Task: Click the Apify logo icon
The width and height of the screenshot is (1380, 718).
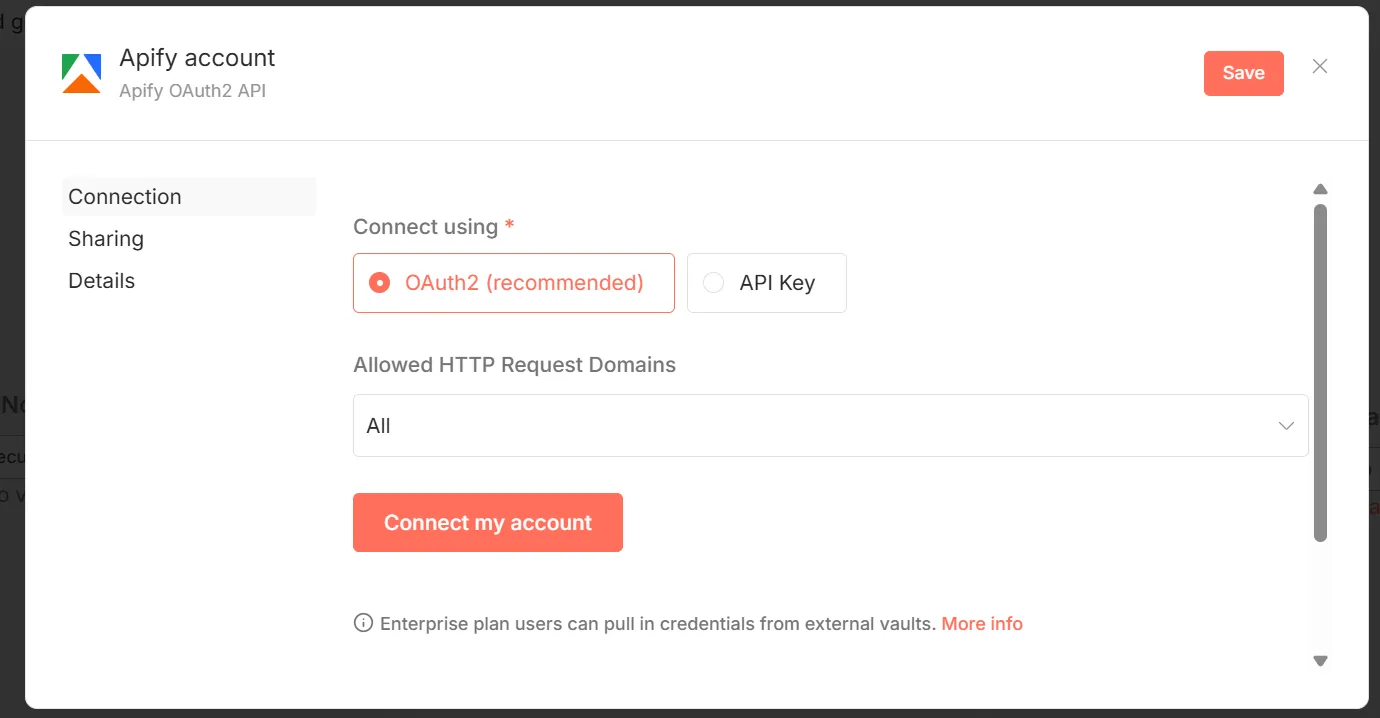Action: tap(82, 71)
